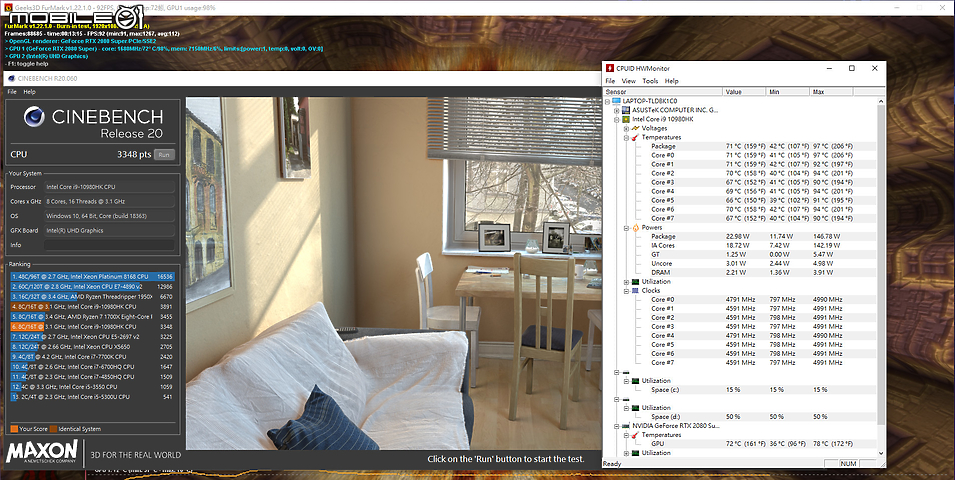Select ranking row Intel Core i5-5300U CPU
955x480 pixels.
coord(92,397)
